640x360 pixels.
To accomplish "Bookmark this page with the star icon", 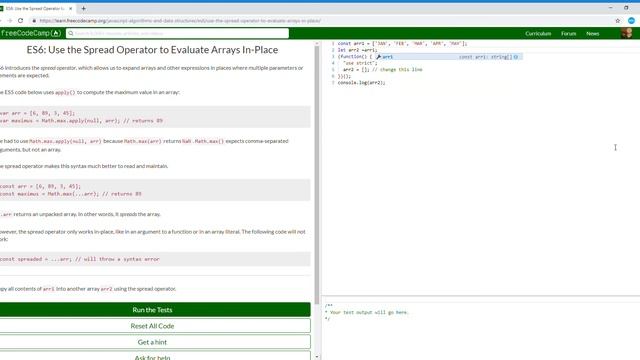I will 618,20.
